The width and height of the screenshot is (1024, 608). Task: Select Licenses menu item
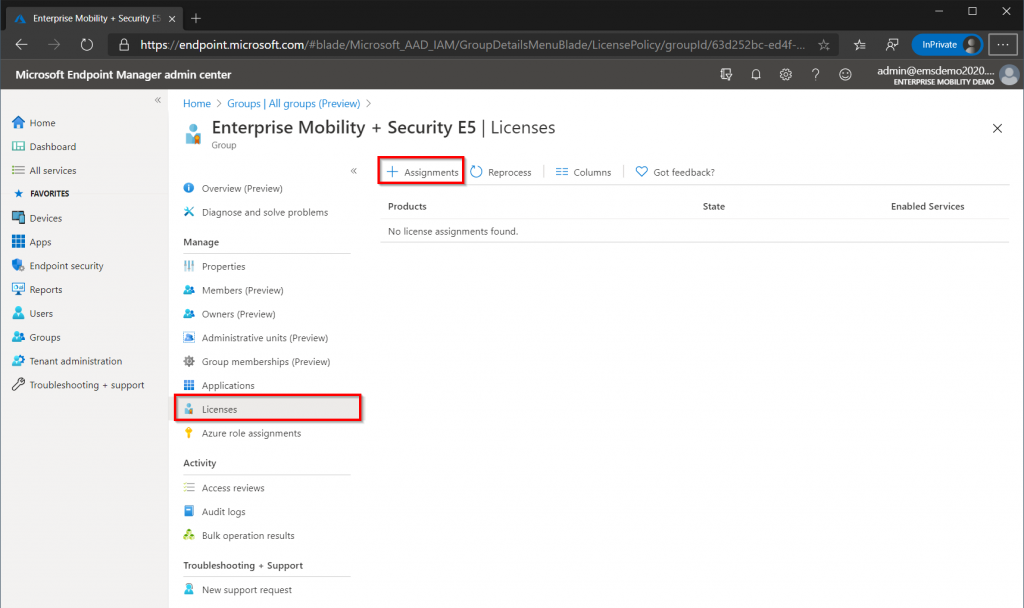(268, 409)
